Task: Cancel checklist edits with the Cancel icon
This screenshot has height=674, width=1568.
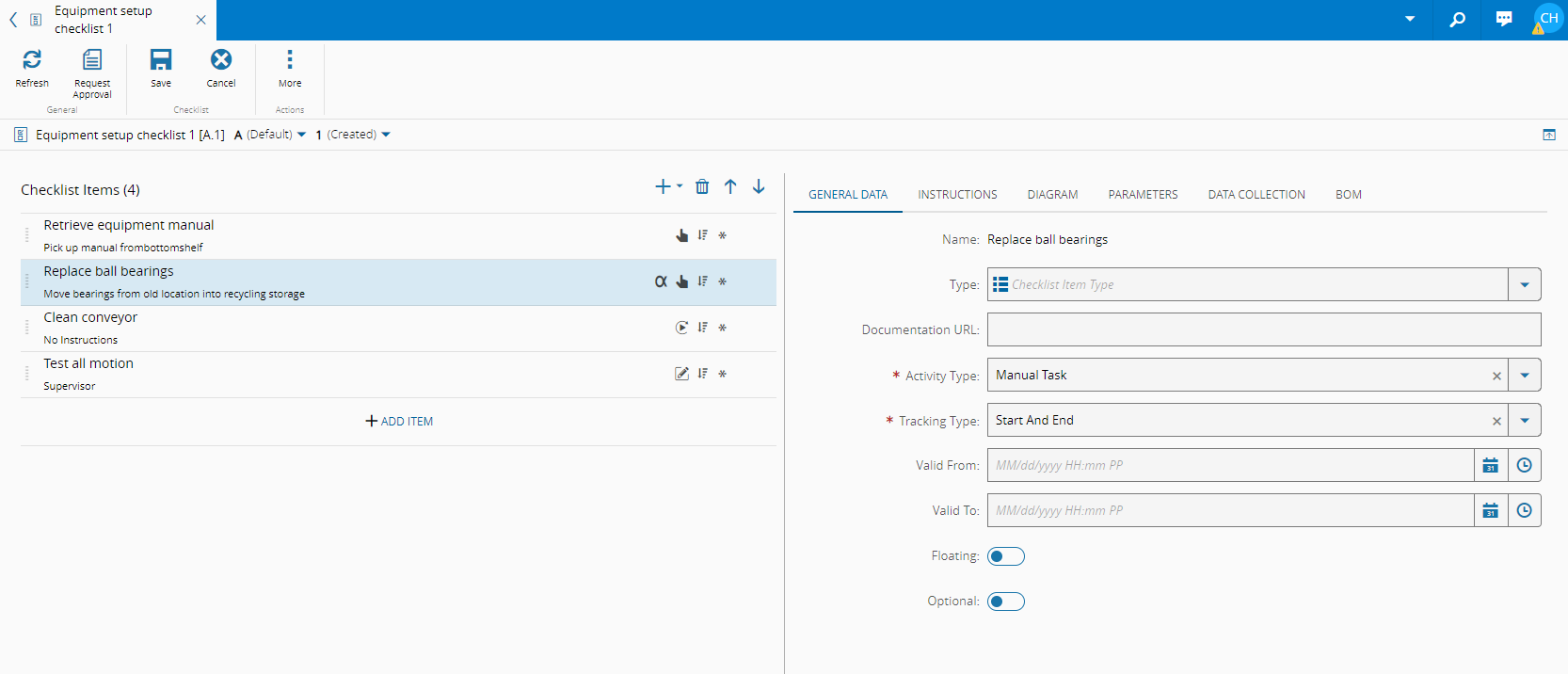Action: click(x=221, y=60)
